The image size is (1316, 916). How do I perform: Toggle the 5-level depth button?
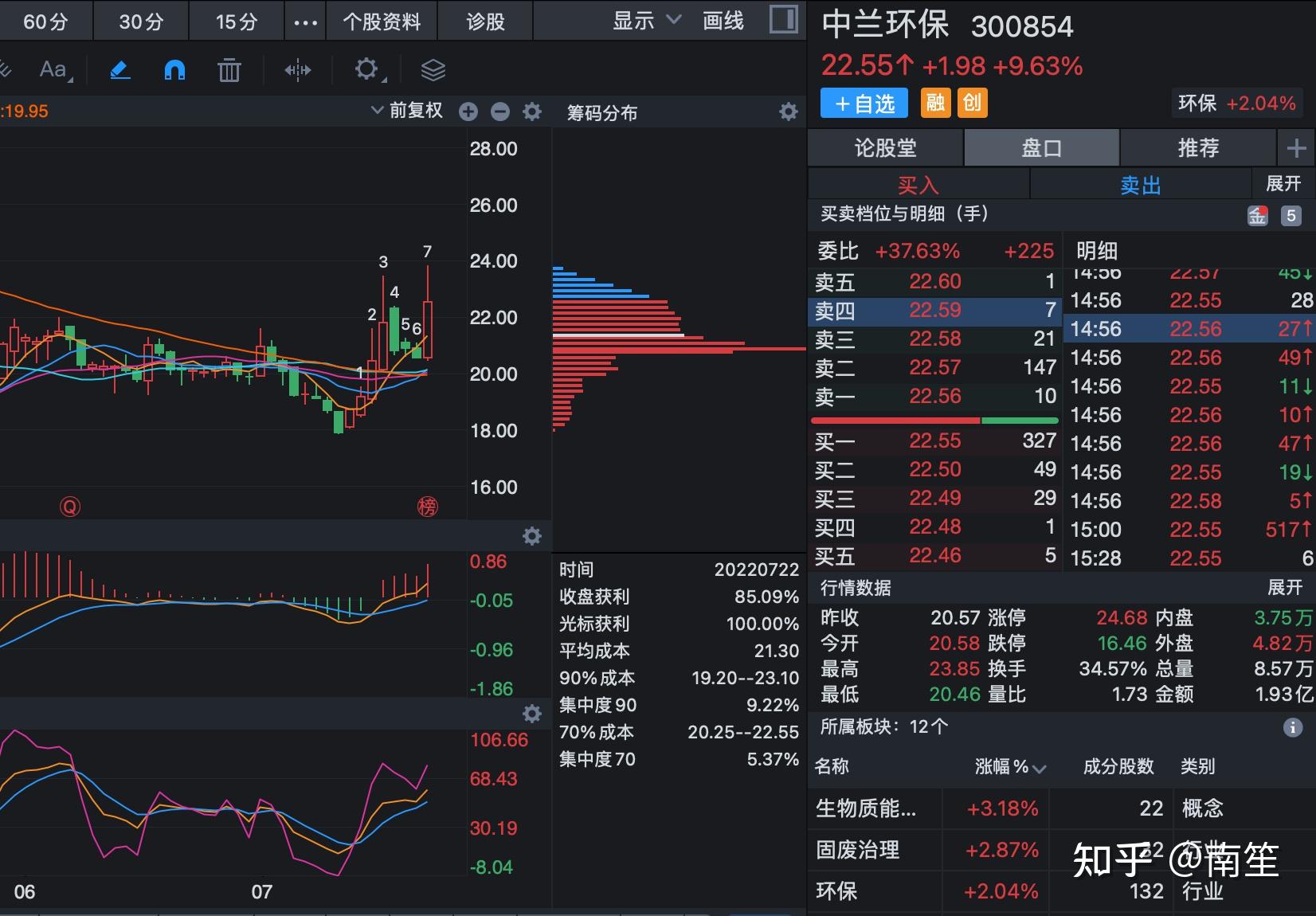[x=1291, y=215]
